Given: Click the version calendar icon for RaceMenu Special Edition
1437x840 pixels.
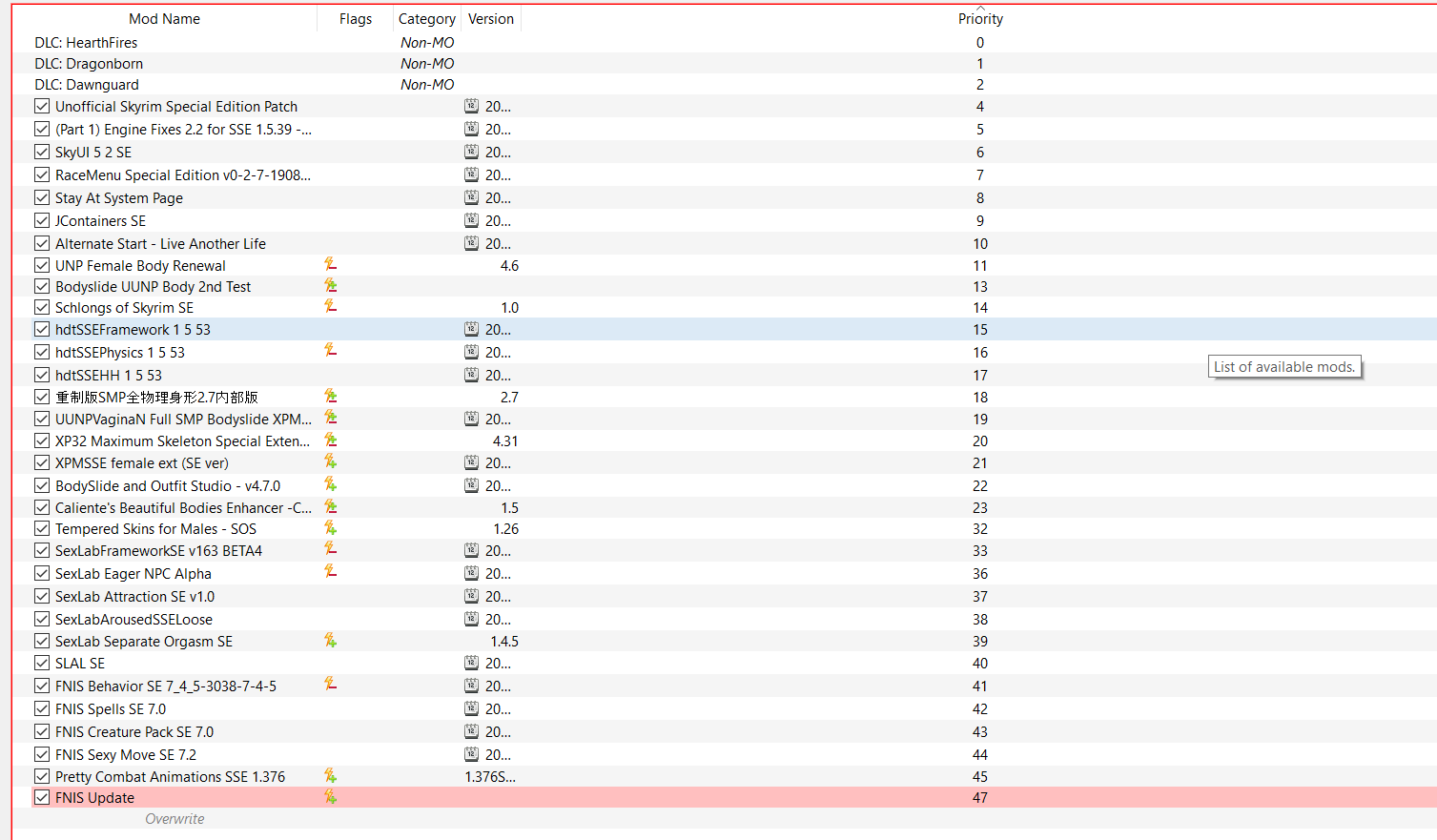Looking at the screenshot, I should [x=471, y=174].
